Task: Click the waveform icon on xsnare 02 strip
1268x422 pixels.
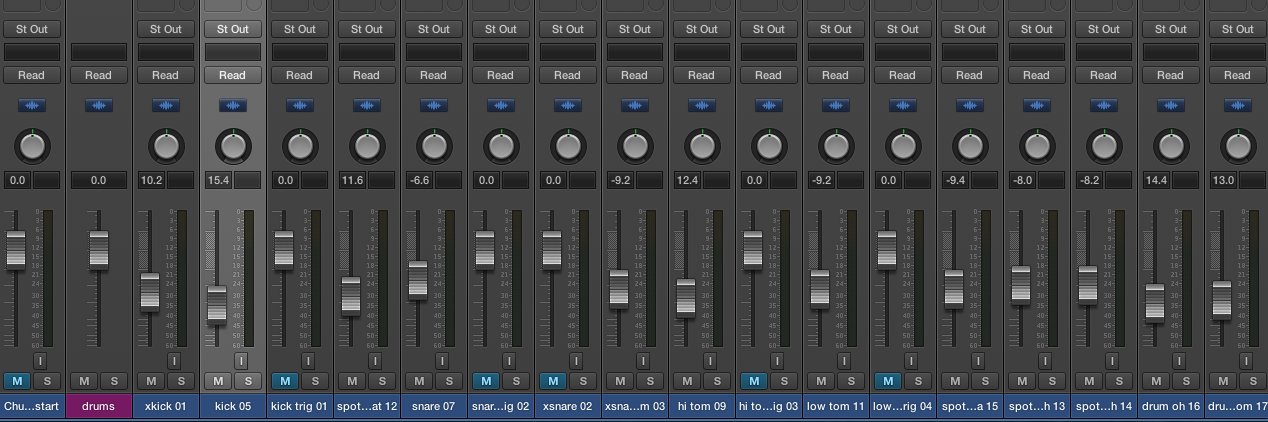Action: (567, 105)
